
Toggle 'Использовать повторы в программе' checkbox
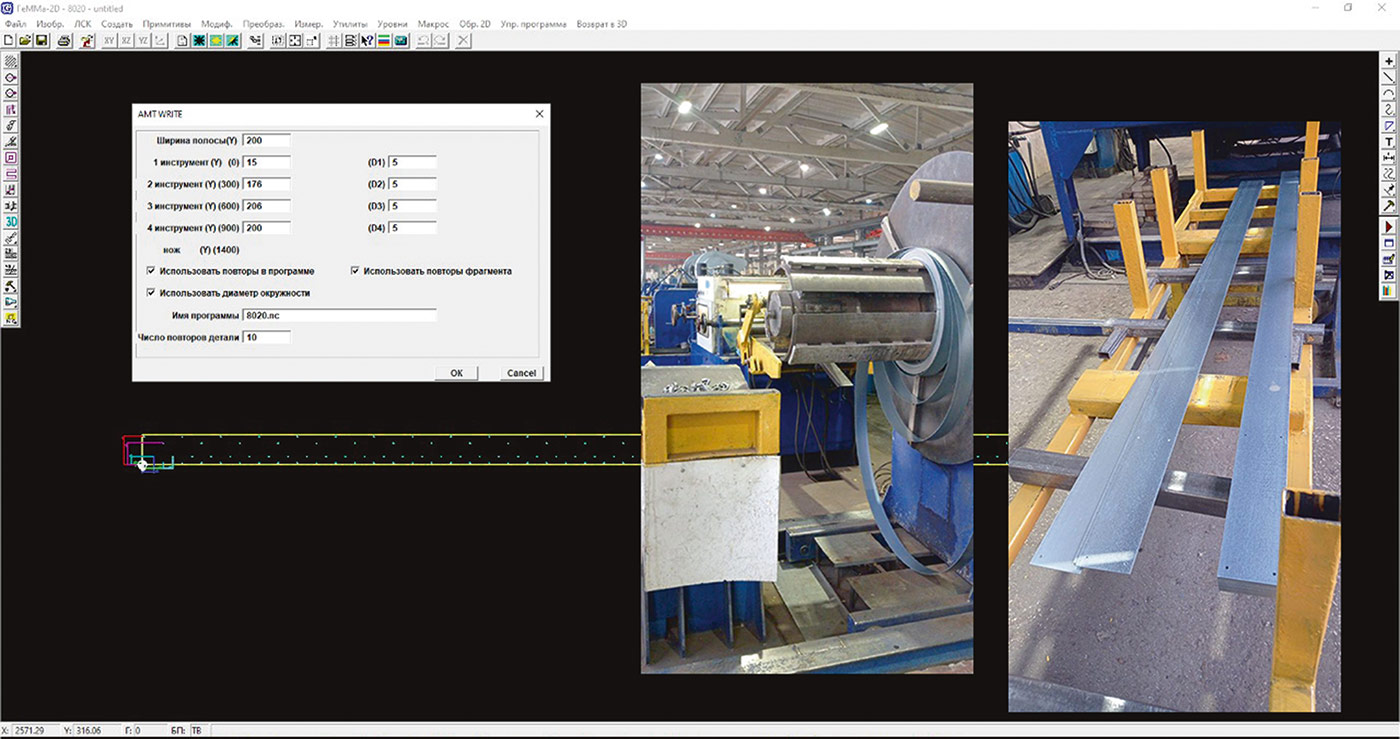click(150, 271)
